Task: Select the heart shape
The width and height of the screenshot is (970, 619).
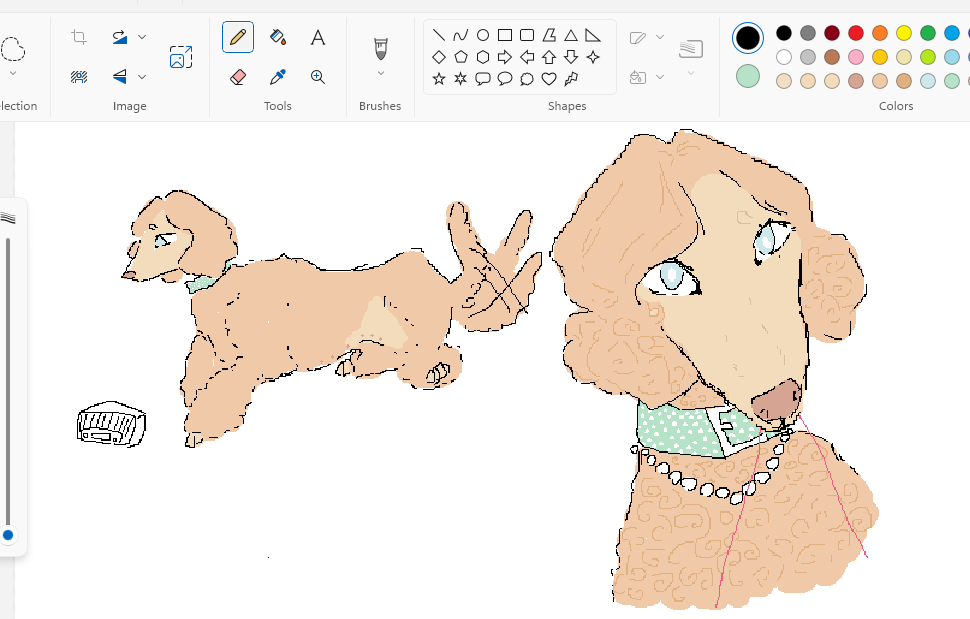Action: pos(549,78)
